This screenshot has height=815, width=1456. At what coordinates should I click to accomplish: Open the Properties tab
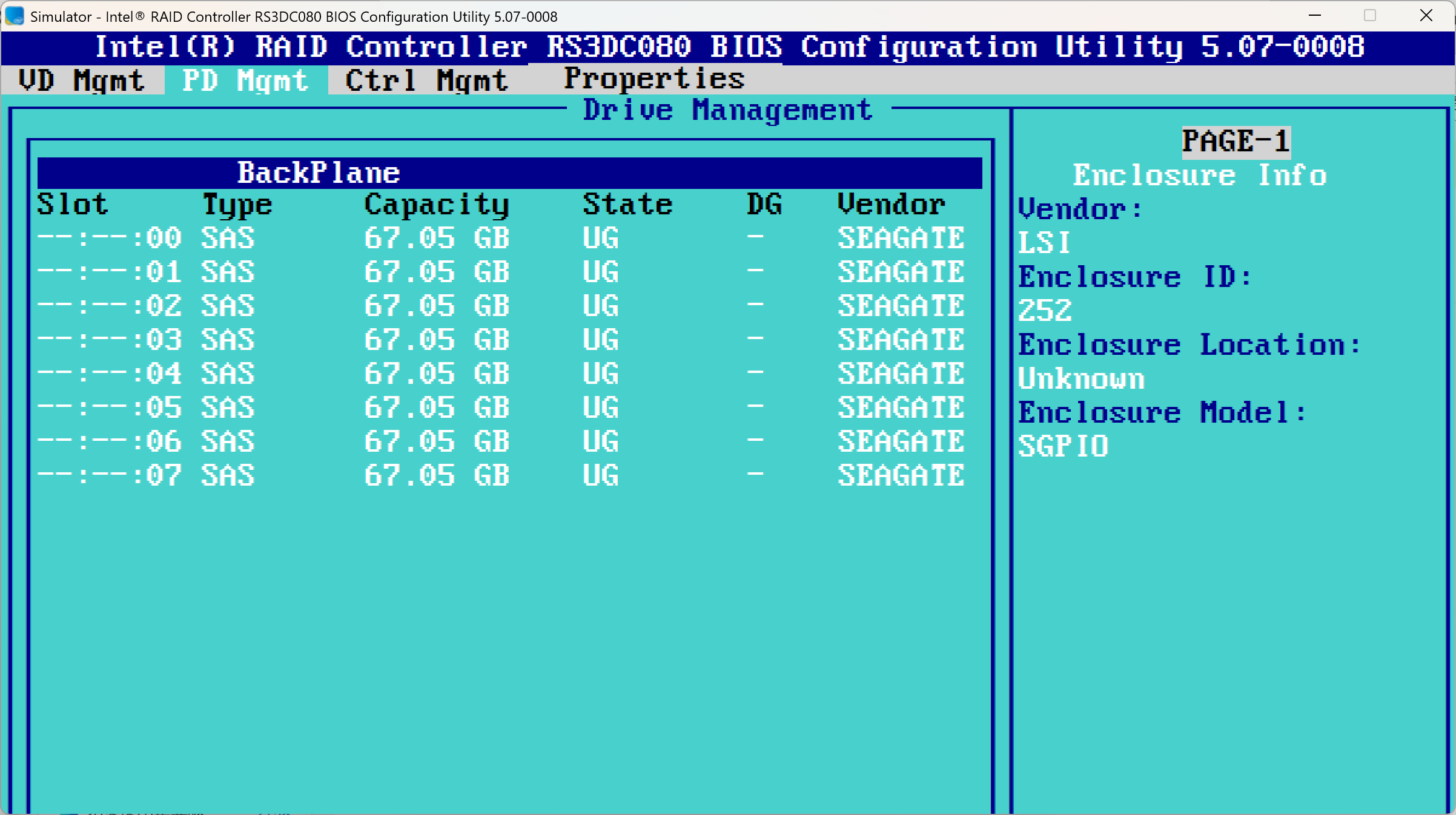654,78
